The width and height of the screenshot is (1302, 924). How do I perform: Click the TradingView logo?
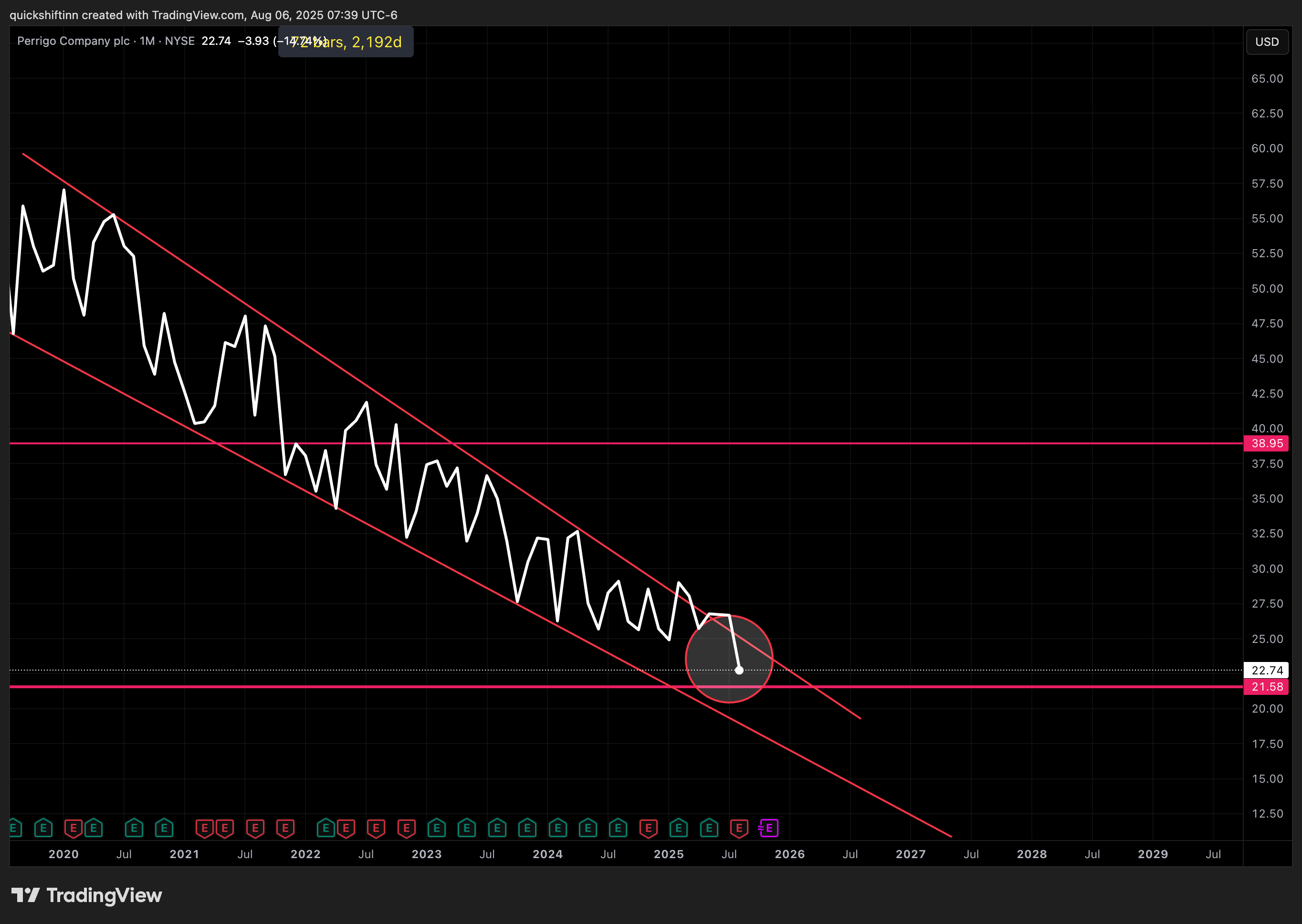point(87,895)
